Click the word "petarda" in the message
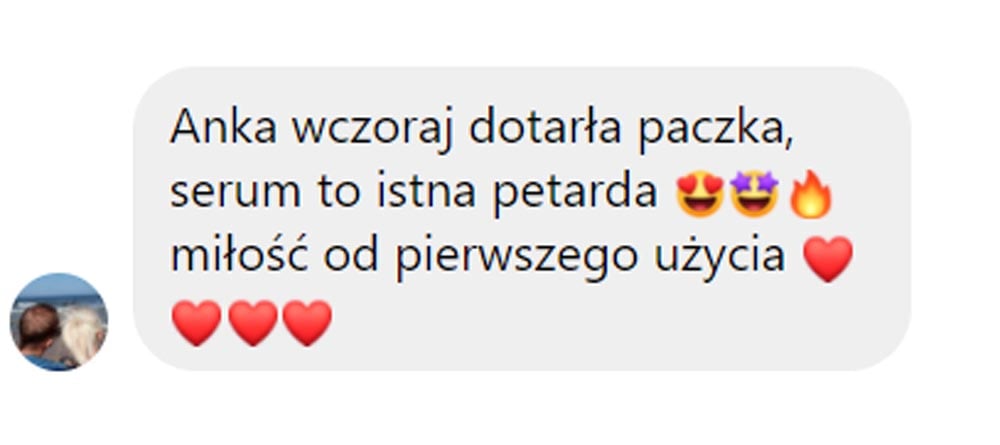The height and width of the screenshot is (445, 1000). coord(575,194)
